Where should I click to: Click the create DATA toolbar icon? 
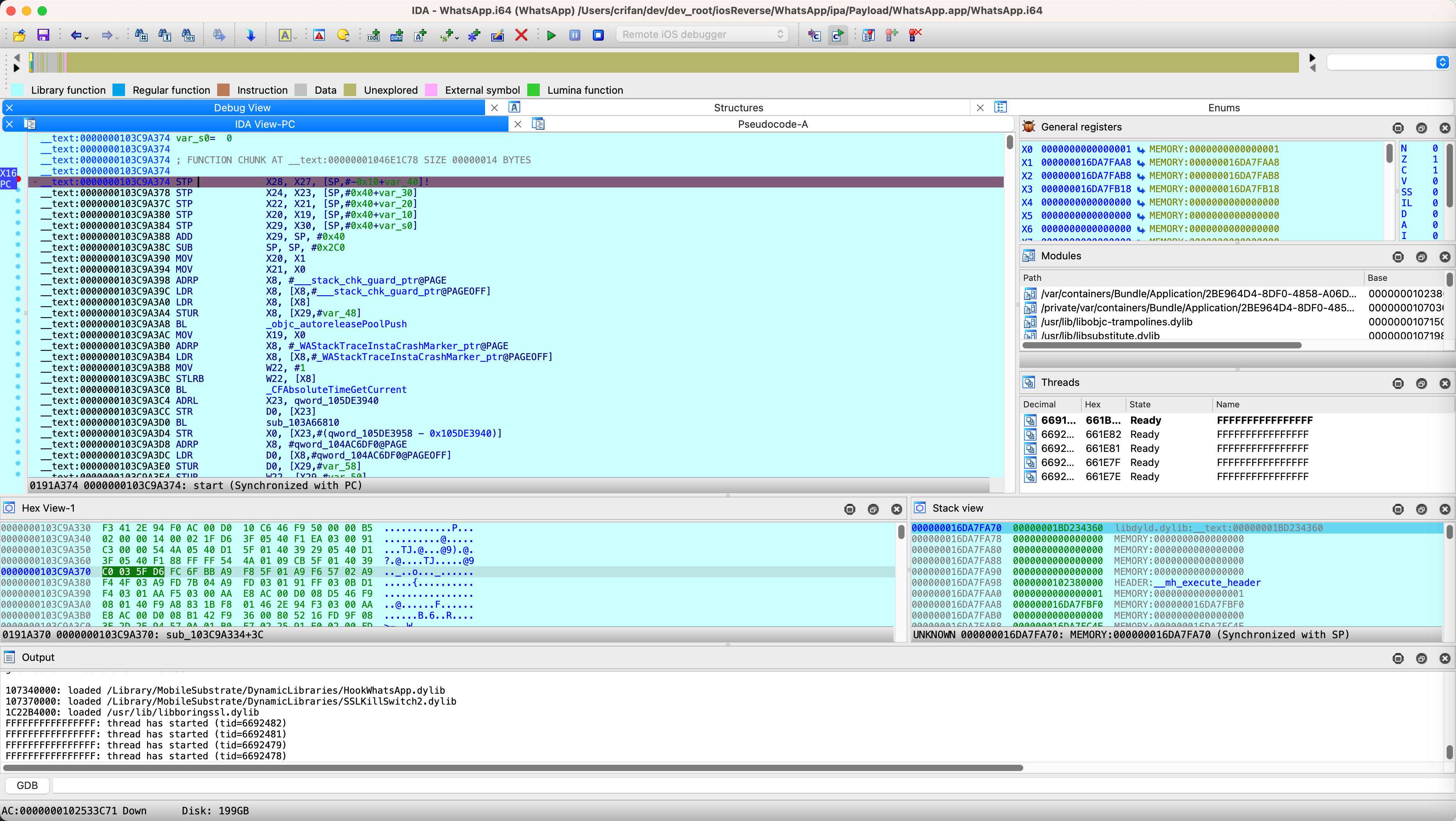[x=397, y=35]
